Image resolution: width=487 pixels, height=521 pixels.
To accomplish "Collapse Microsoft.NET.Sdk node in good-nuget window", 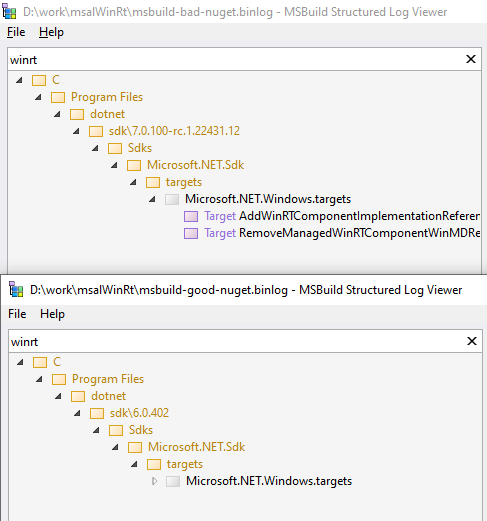I will (116, 447).
